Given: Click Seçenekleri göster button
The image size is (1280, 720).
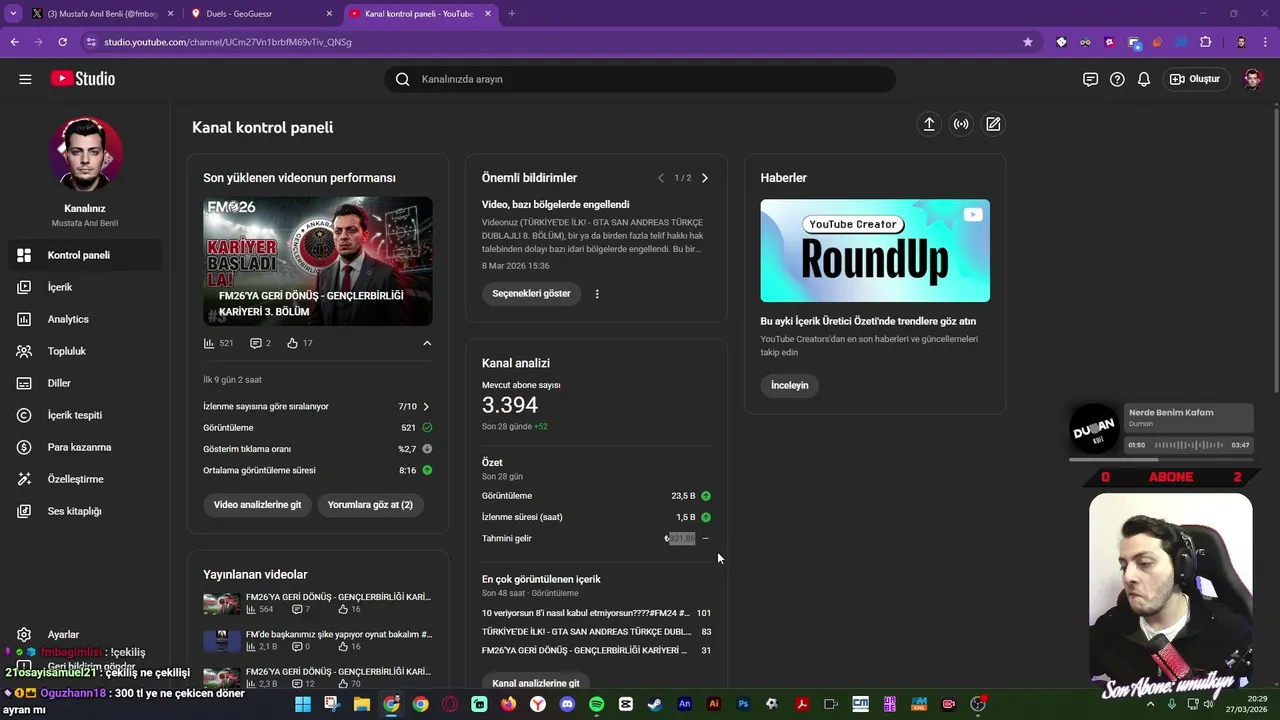Looking at the screenshot, I should click(x=531, y=294).
